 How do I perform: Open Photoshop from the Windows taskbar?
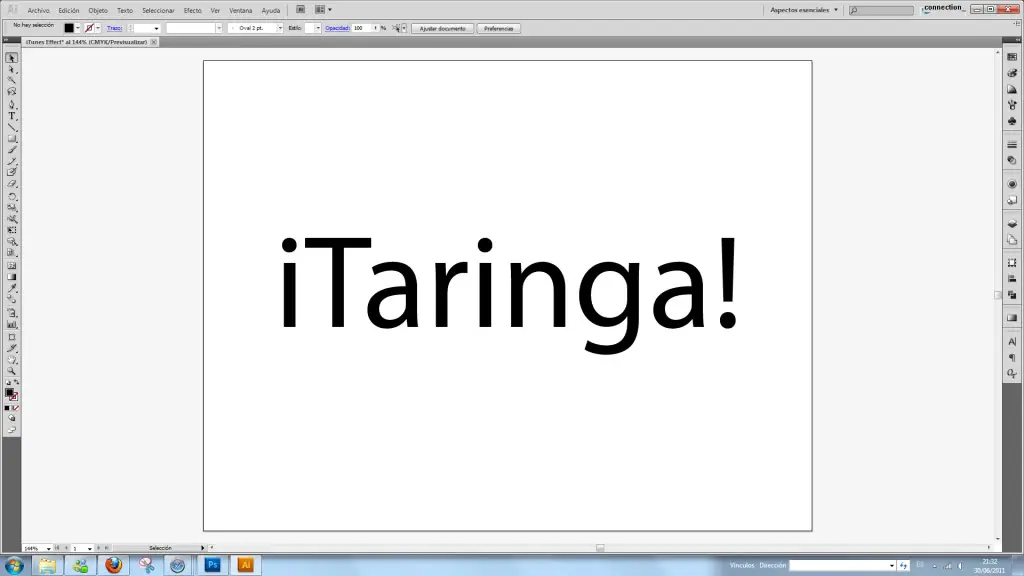click(x=212, y=565)
